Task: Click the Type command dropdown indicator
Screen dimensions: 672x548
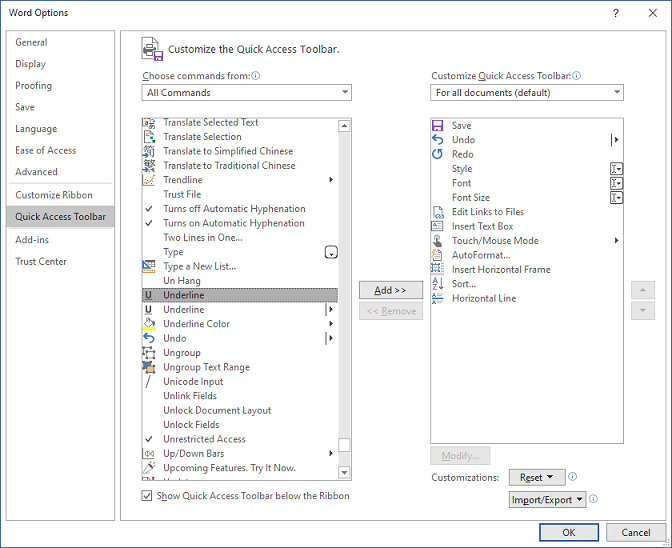Action: pos(331,252)
